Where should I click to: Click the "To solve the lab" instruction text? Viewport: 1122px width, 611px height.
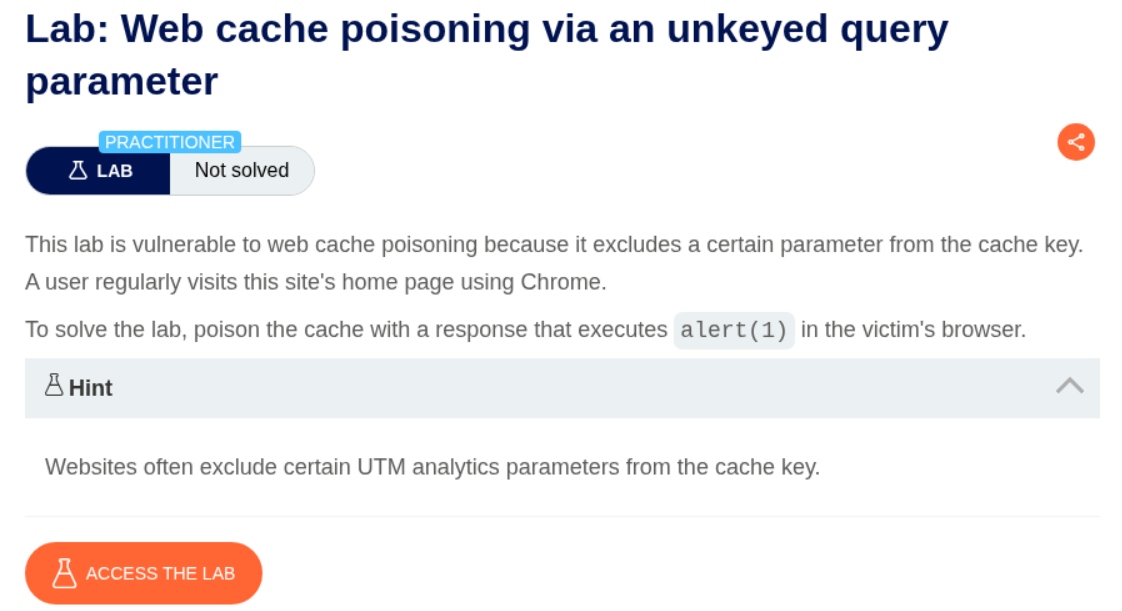[x=345, y=330]
